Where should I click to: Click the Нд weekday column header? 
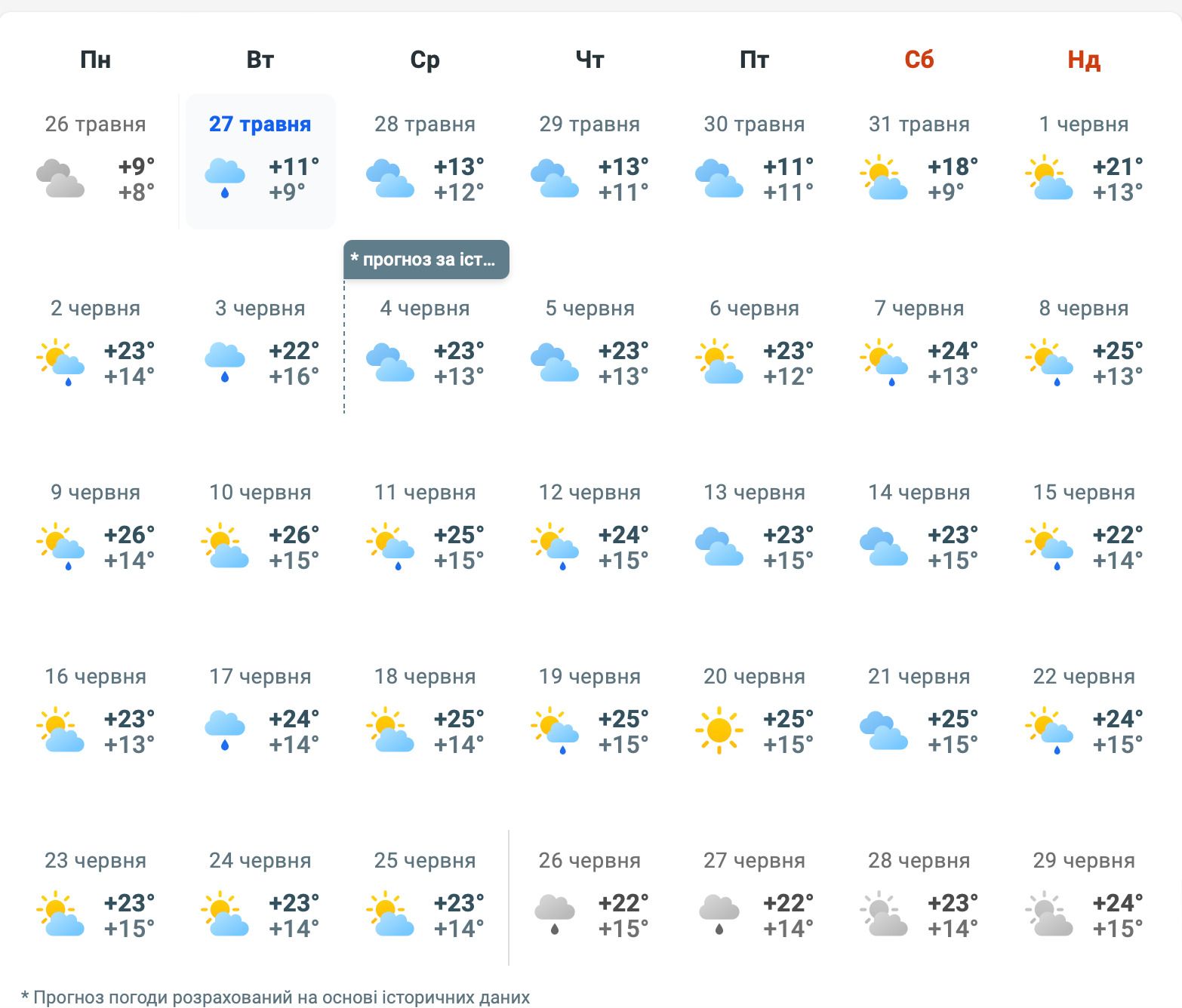1083,60
